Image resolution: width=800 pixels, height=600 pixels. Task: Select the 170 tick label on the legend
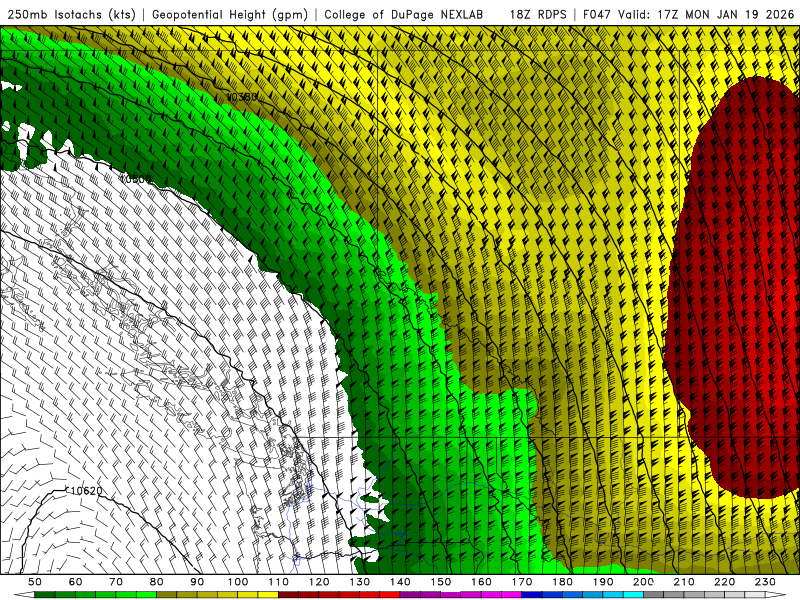522,582
